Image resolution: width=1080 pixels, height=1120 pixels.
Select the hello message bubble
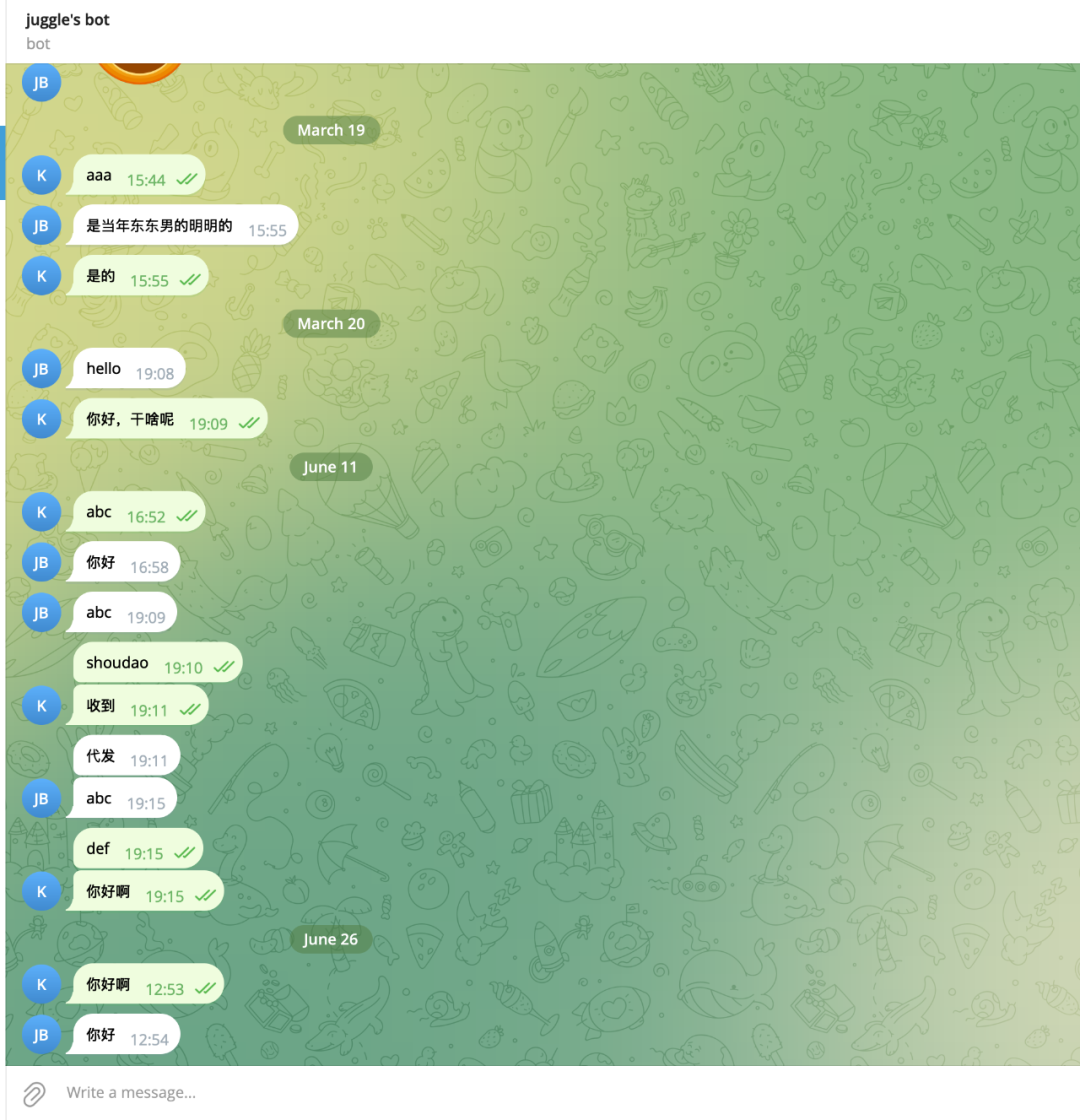(126, 369)
